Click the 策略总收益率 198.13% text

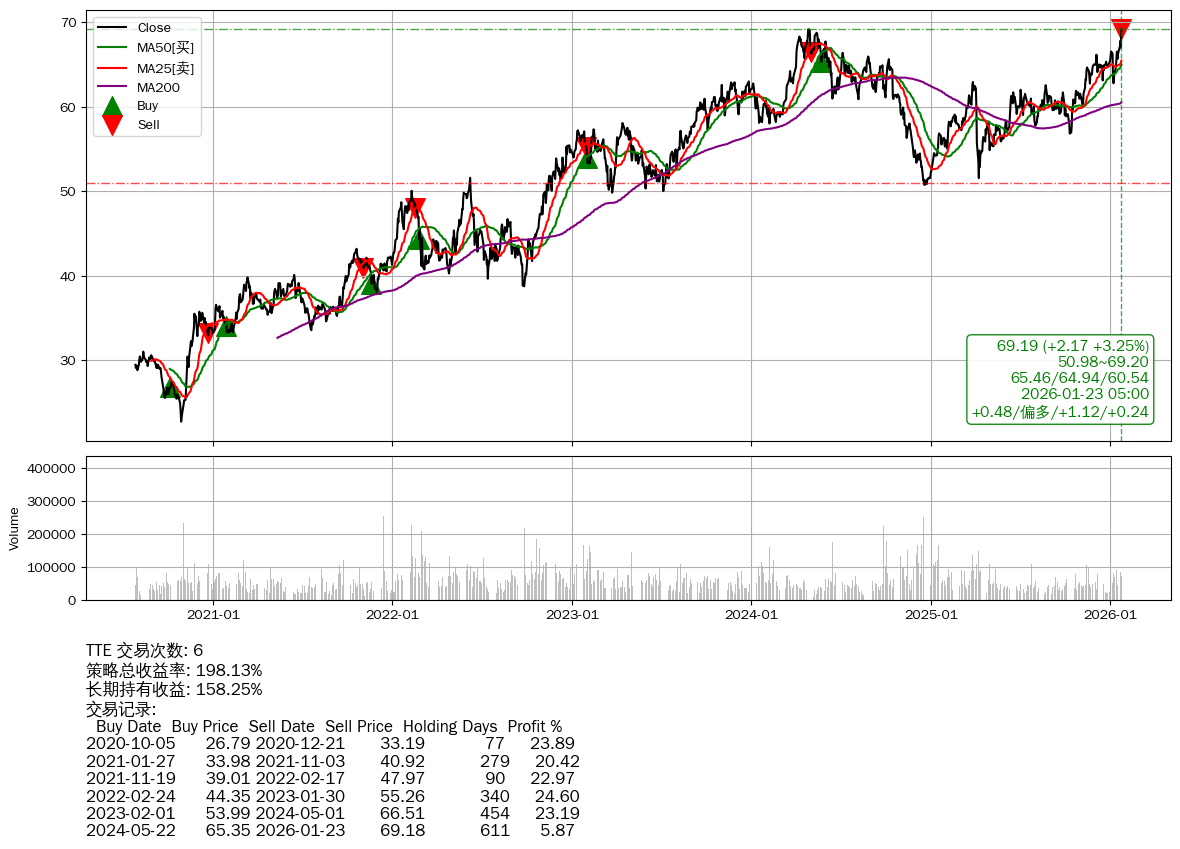174,670
